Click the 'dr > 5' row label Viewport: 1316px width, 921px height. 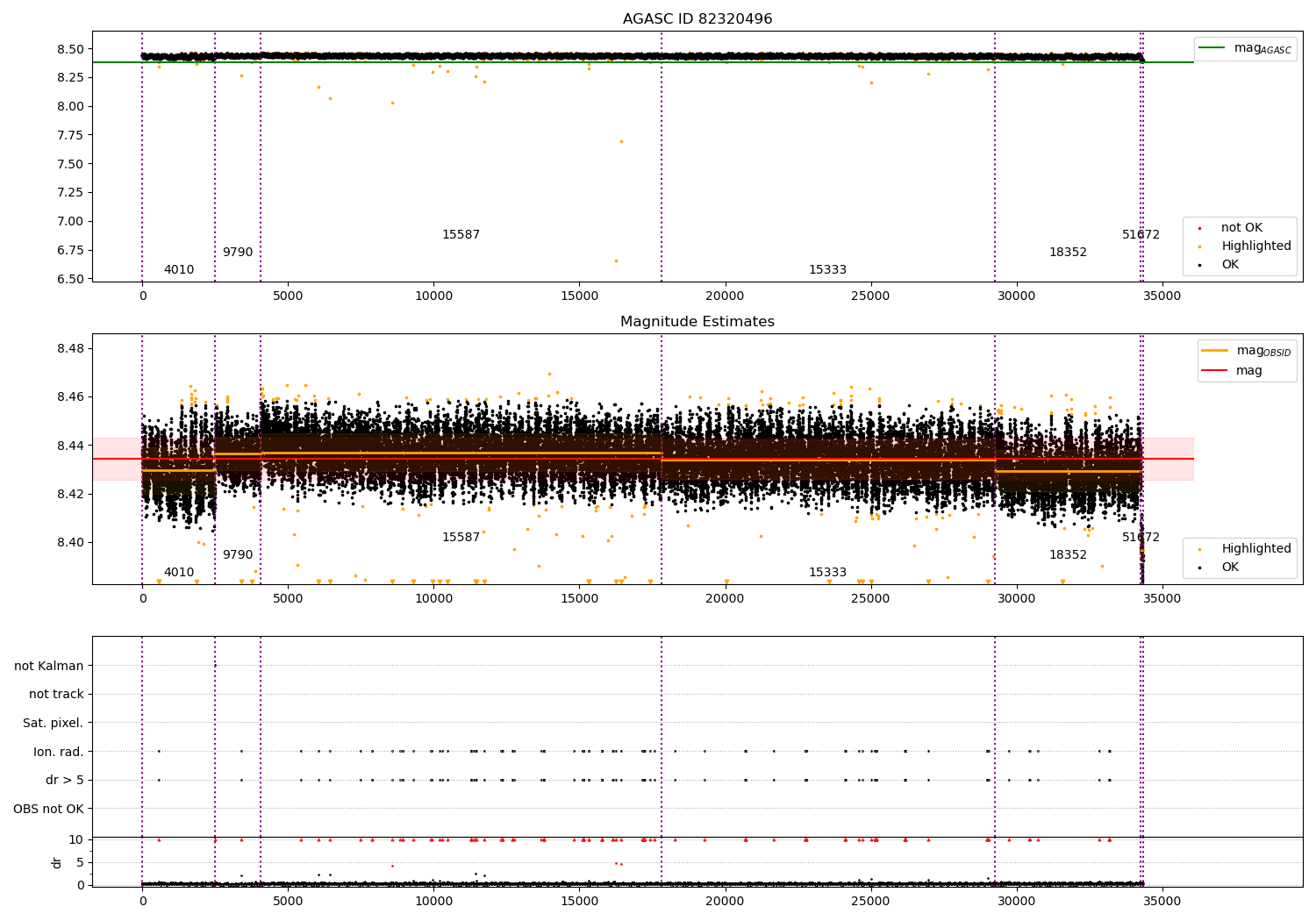[65, 780]
